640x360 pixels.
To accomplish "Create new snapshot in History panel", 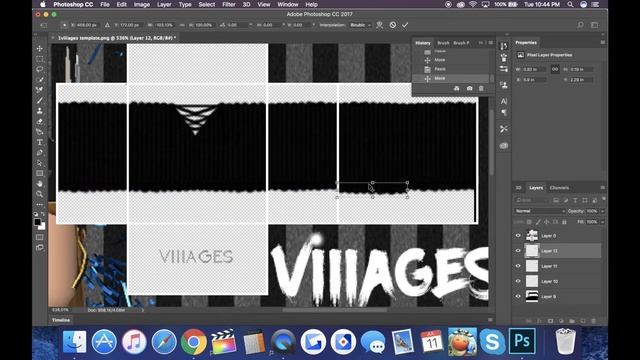I will coord(469,88).
